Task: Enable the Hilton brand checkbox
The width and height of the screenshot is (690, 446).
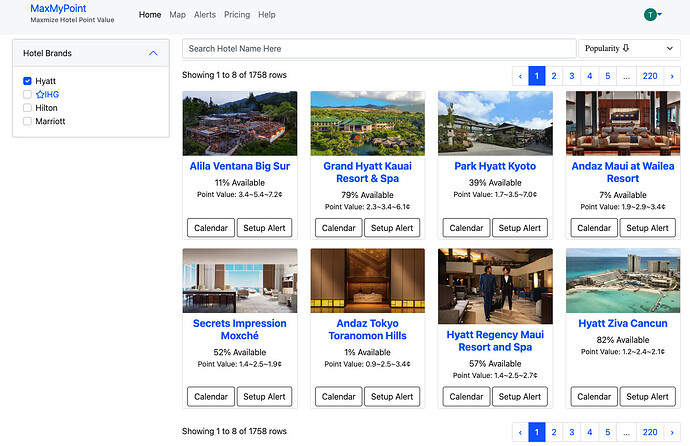Action: click(x=27, y=108)
